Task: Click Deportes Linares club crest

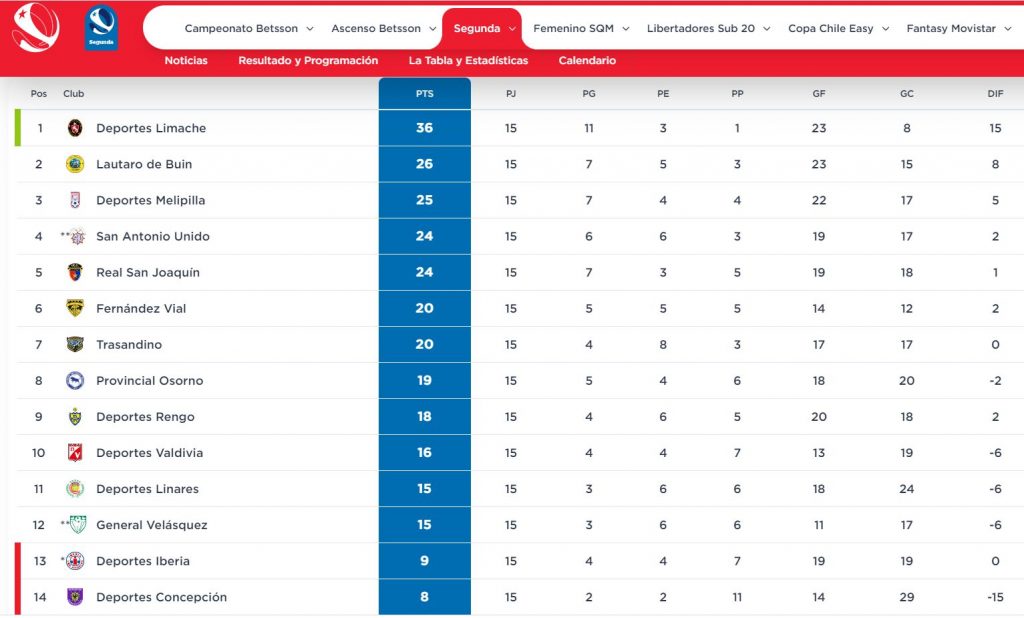Action: [x=75, y=489]
